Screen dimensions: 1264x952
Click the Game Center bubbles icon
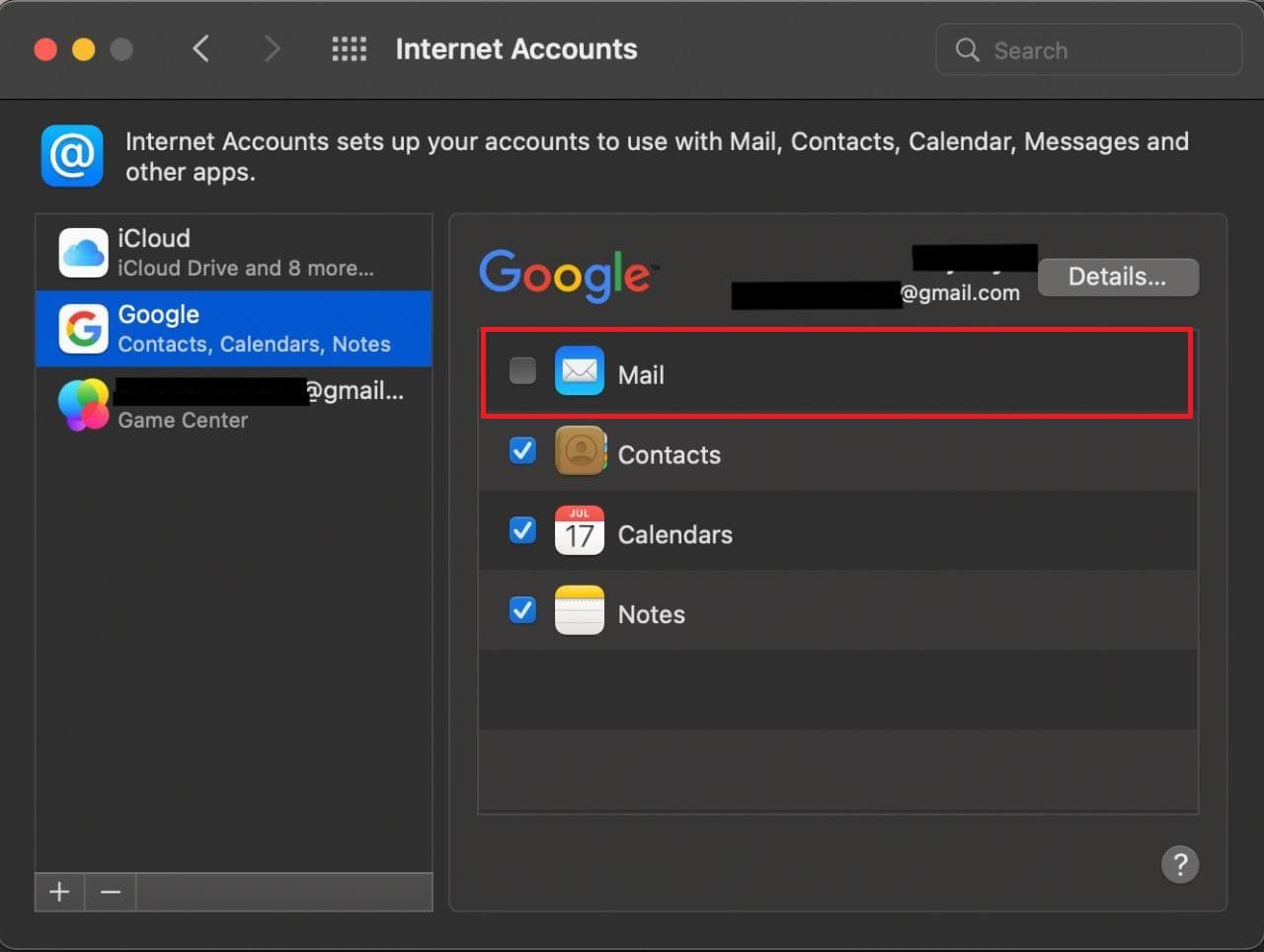(83, 405)
